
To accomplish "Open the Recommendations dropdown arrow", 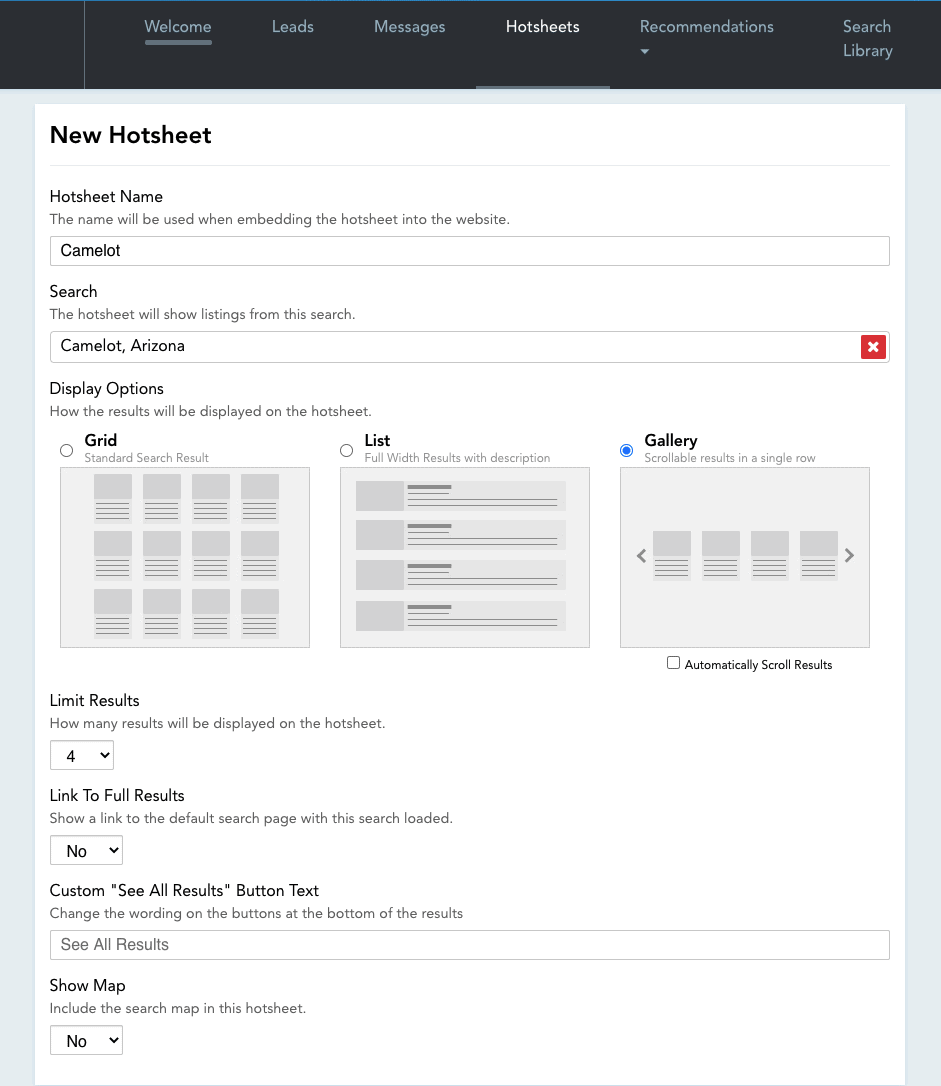I will click(x=644, y=49).
